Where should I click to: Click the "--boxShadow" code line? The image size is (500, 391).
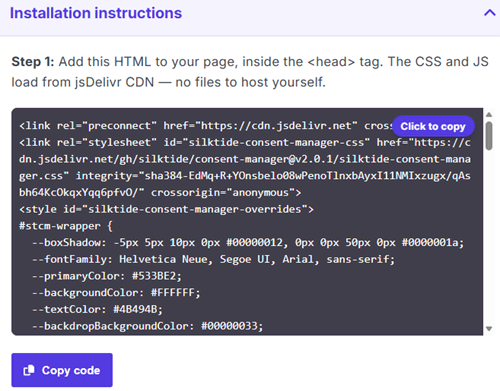(x=248, y=243)
